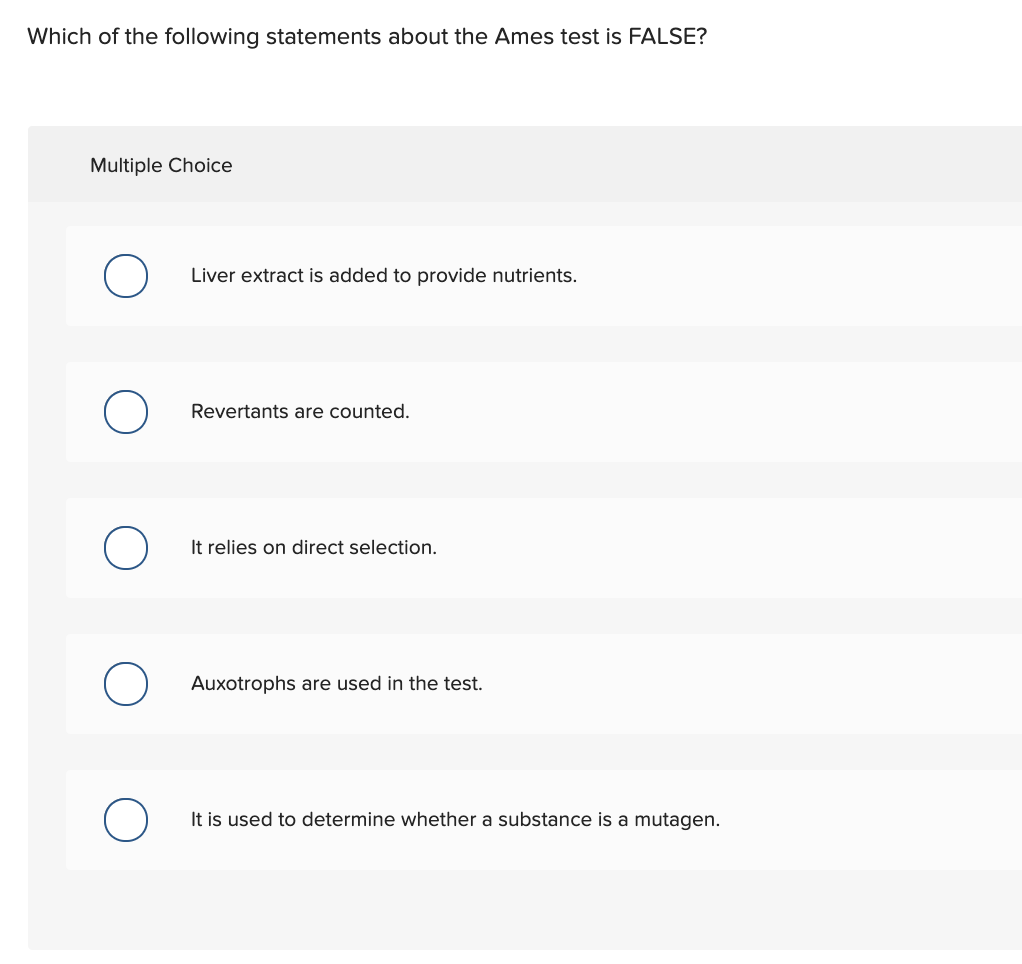Click the text 'Liver extract is added to provide nutrients.'

click(x=383, y=276)
